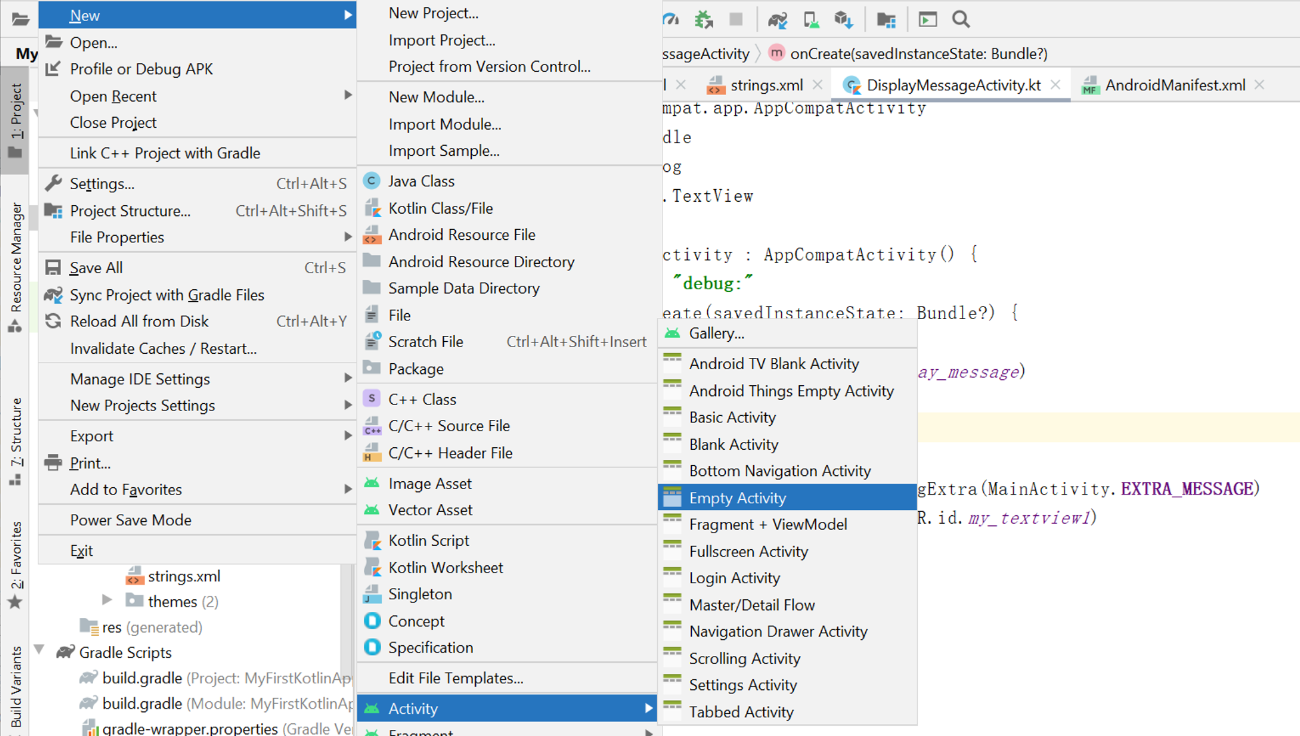Image resolution: width=1300 pixels, height=736 pixels.
Task: Open the Build Variants sidebar tab
Action: 15,690
